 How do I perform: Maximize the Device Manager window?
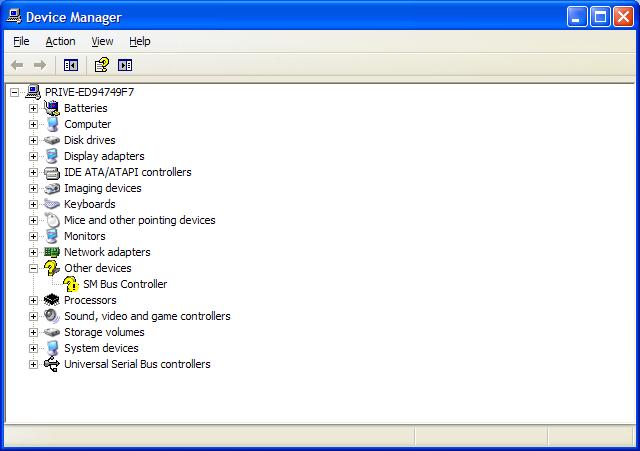click(x=600, y=17)
